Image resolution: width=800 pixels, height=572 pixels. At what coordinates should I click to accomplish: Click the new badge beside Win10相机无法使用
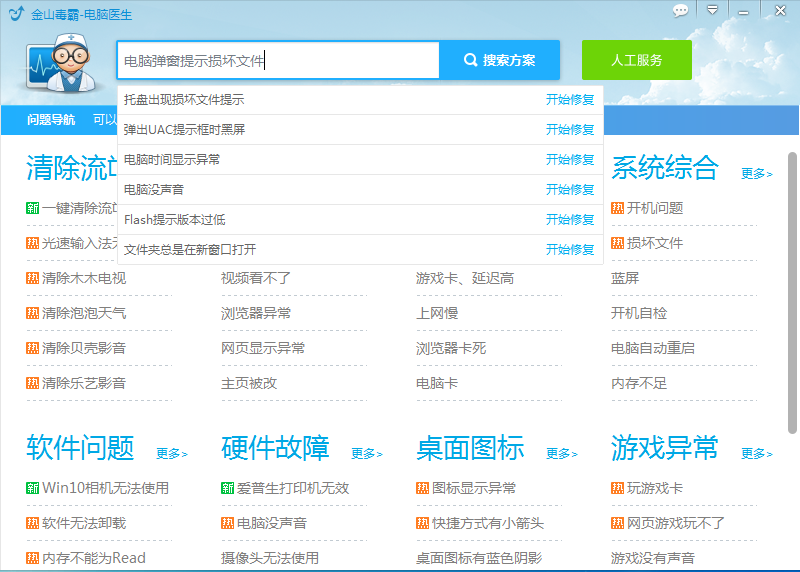pyautogui.click(x=33, y=488)
